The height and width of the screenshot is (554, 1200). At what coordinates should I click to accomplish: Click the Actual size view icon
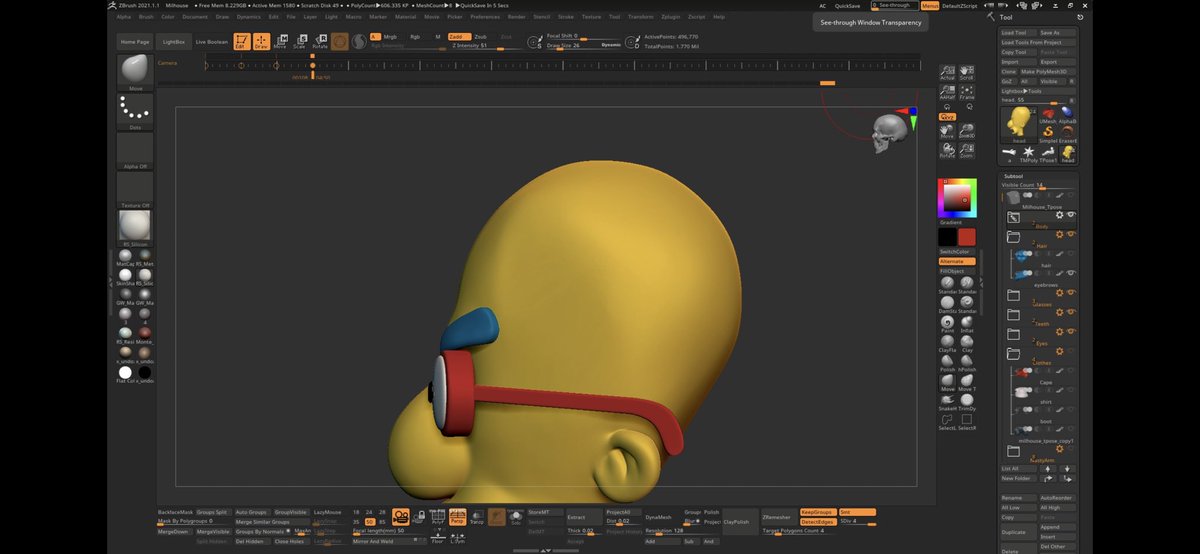click(947, 74)
